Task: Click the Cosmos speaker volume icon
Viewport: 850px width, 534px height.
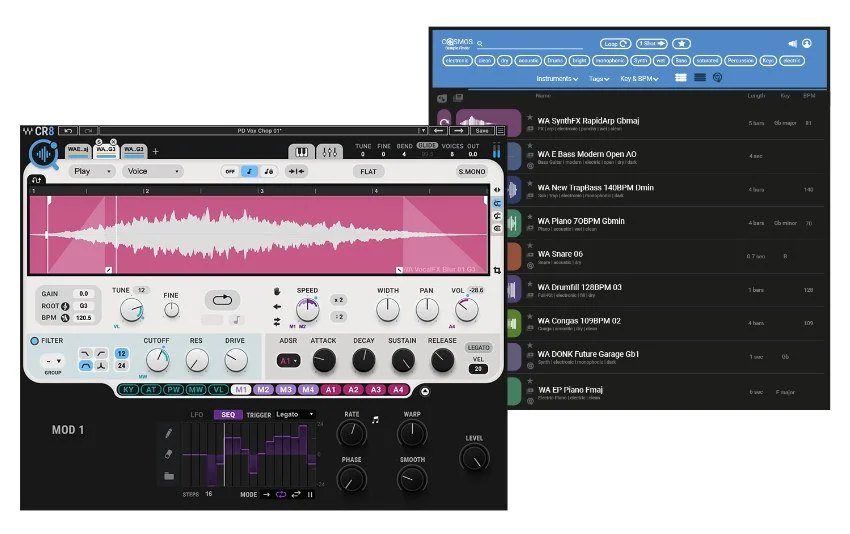Action: tap(793, 43)
